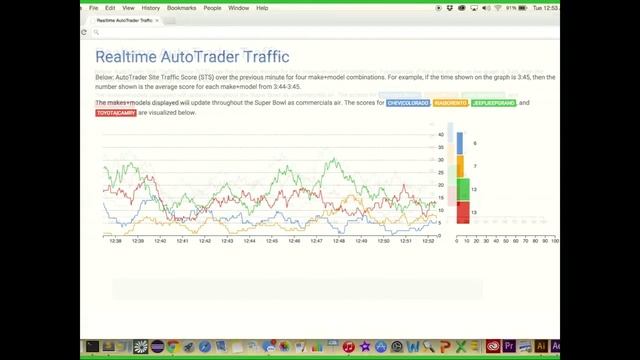Click the orange bar in the bar chart
Screen dimensions: 640x360
point(460,166)
